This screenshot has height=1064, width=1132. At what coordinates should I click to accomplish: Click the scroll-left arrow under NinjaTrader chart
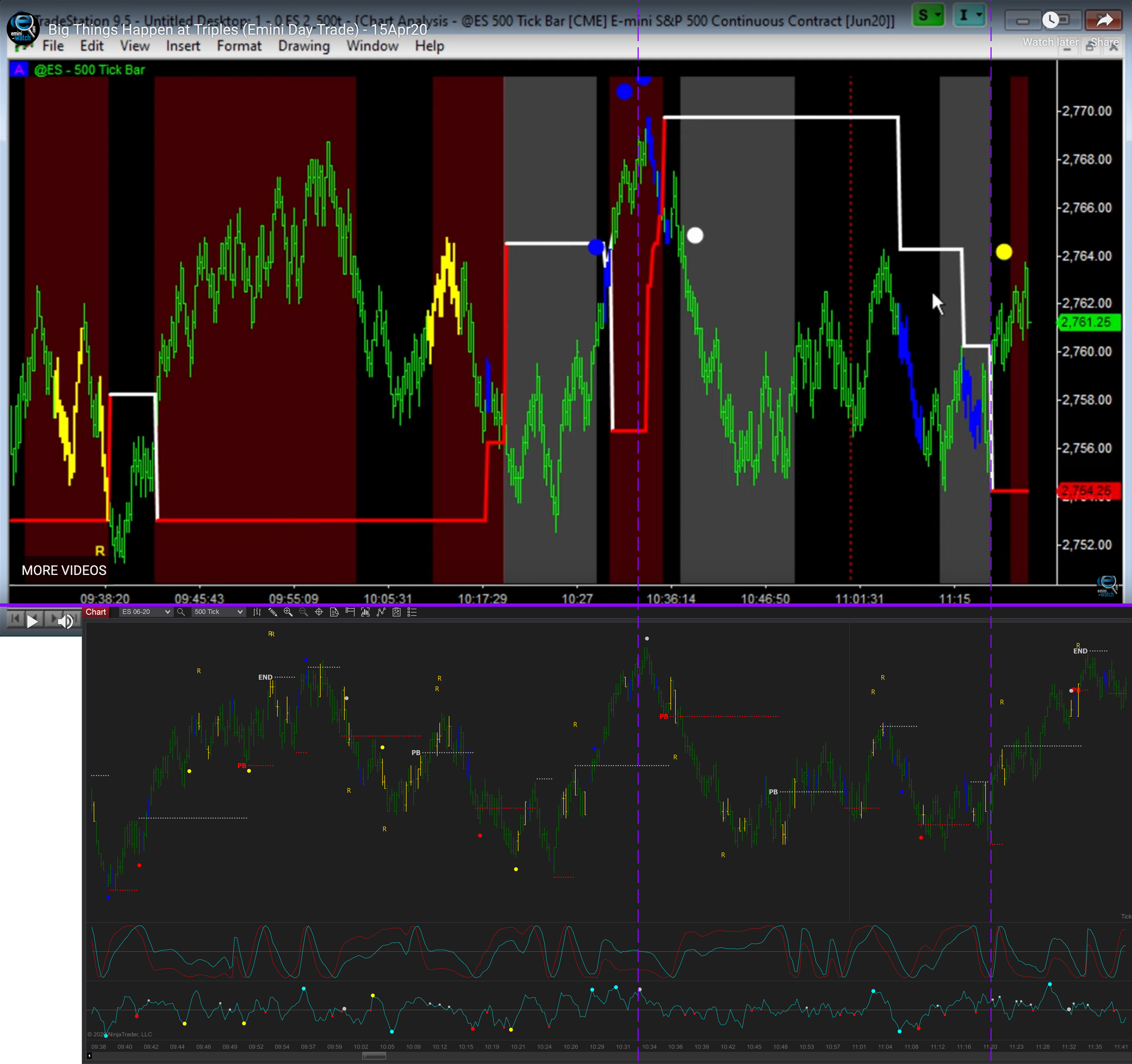89,1056
